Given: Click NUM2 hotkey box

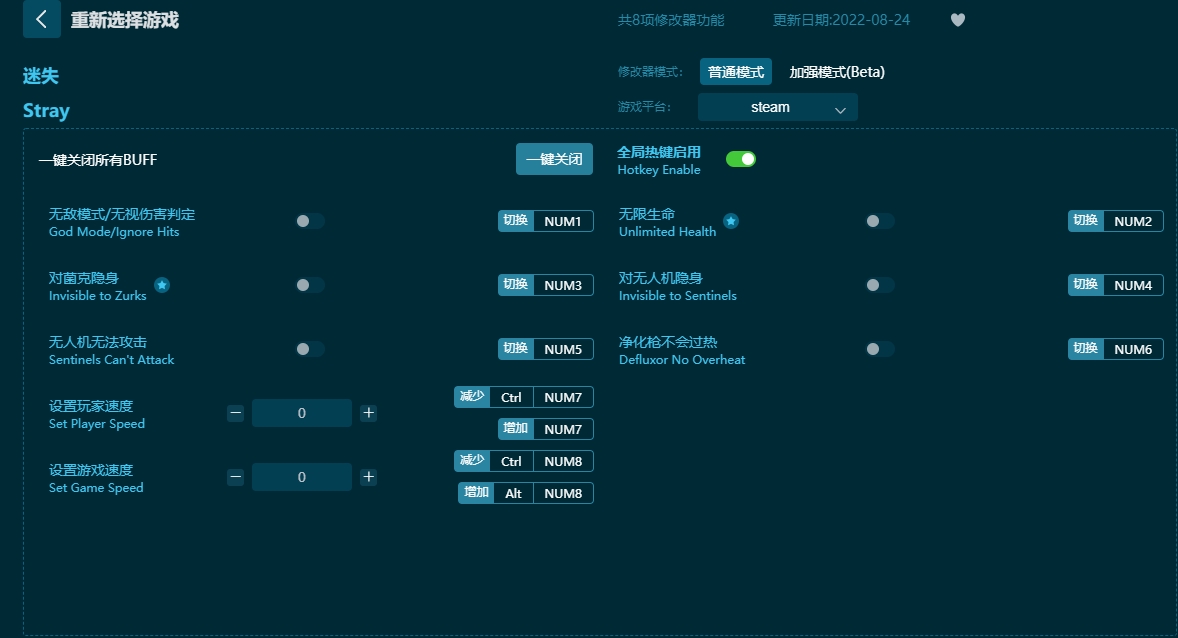Looking at the screenshot, I should point(1133,221).
